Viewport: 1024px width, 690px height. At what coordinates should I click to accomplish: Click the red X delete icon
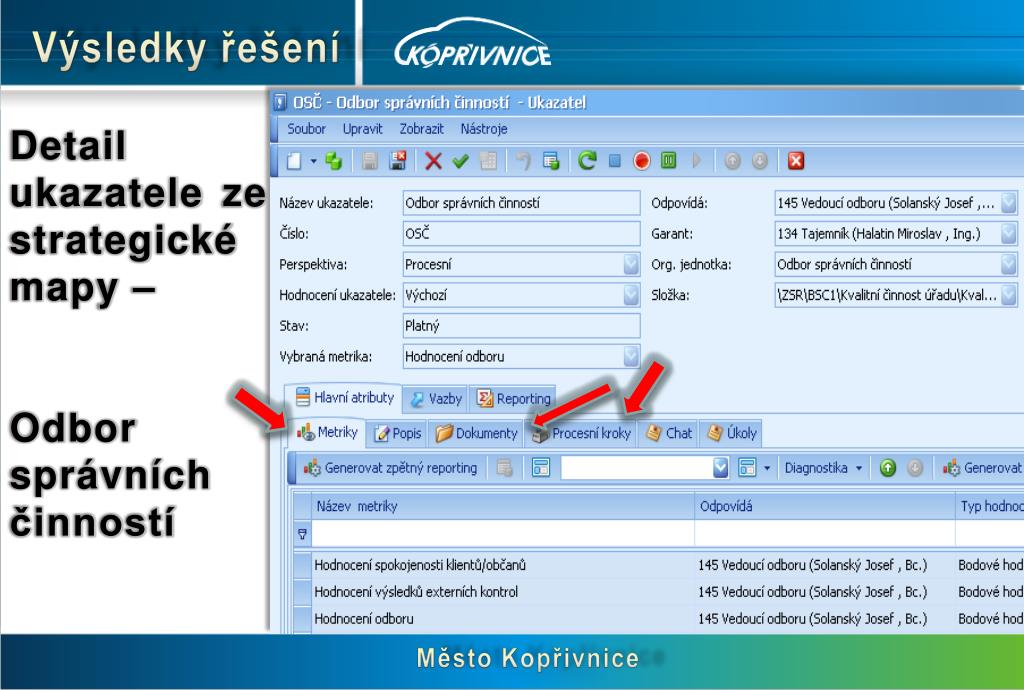click(433, 161)
